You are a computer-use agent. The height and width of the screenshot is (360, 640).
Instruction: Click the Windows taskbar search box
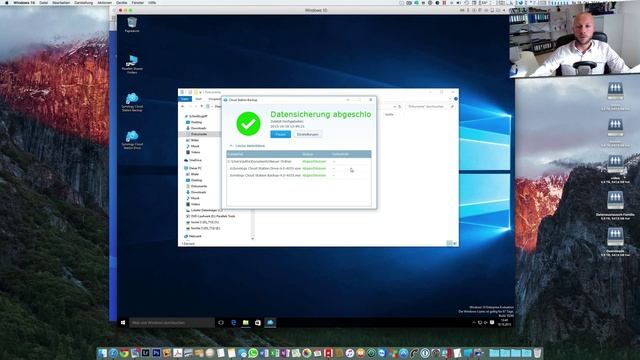coord(172,322)
